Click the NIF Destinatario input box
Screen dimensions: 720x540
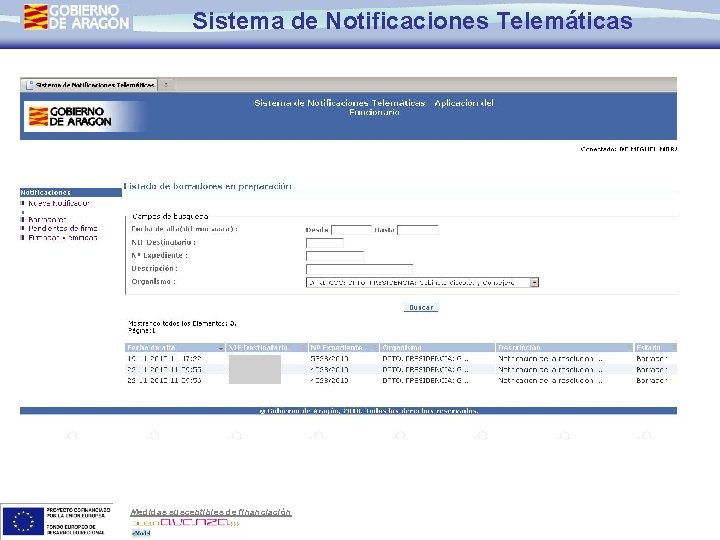tap(325, 243)
